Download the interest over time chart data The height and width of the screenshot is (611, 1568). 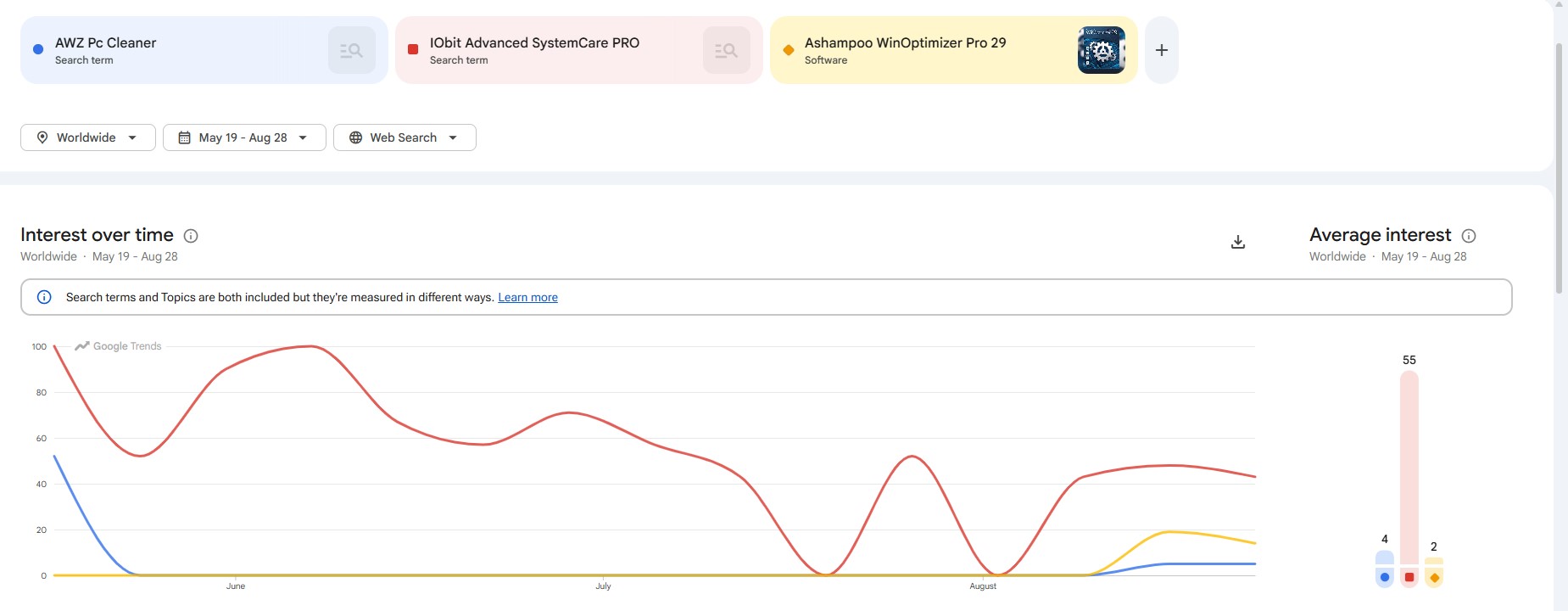[x=1238, y=242]
